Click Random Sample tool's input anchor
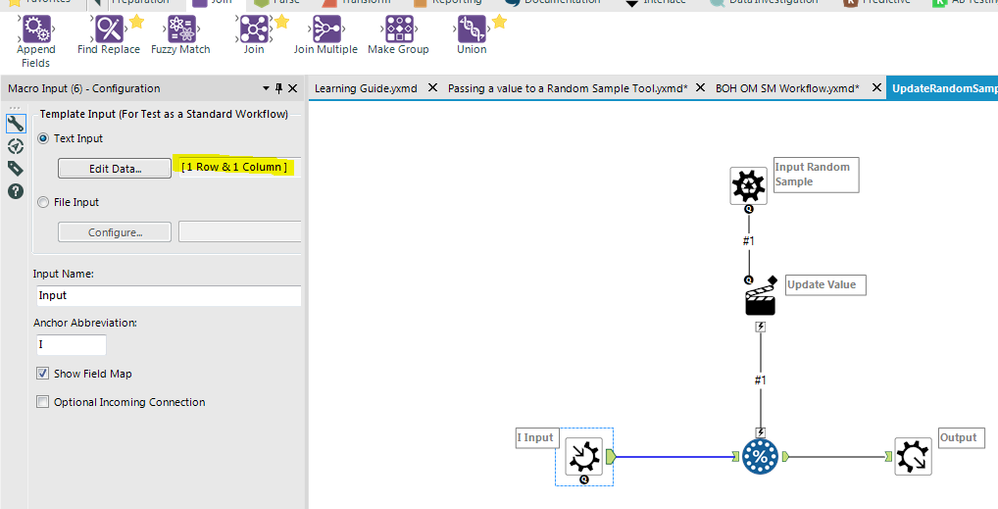 735,456
